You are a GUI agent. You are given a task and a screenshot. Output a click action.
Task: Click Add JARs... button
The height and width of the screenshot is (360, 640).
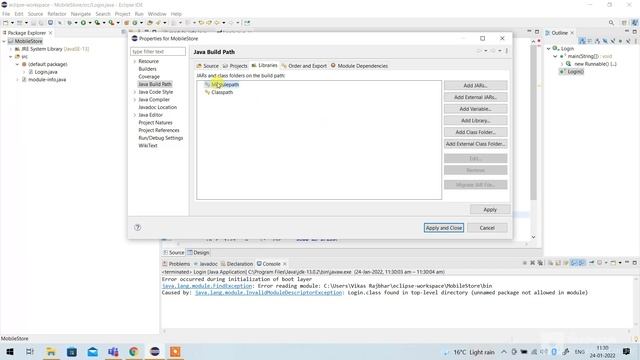coord(476,86)
